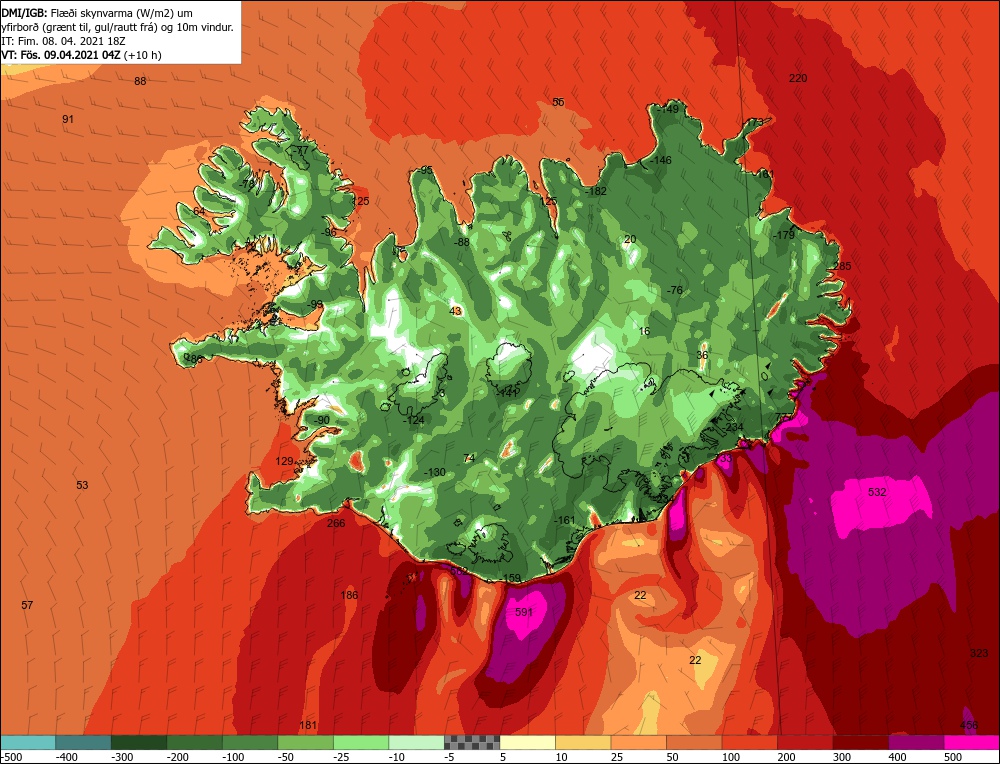Click the checkered -5 to 5 legend swatch

[472, 742]
